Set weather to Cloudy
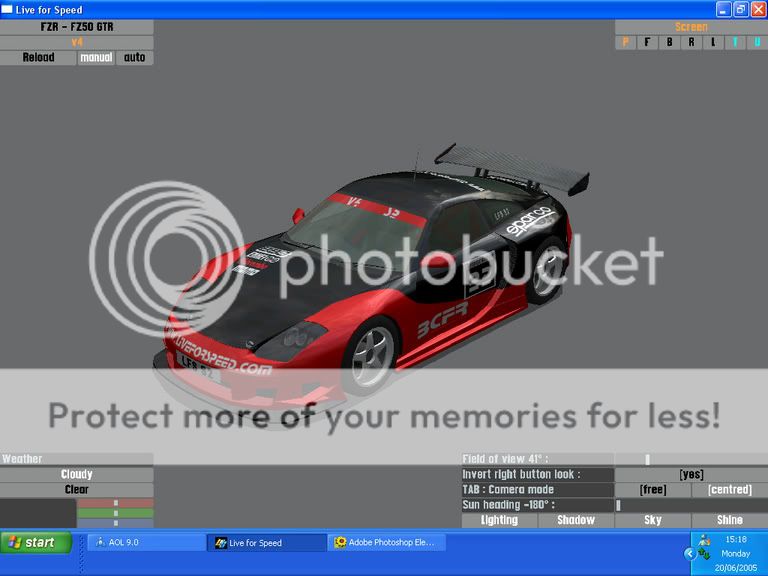 [x=77, y=474]
